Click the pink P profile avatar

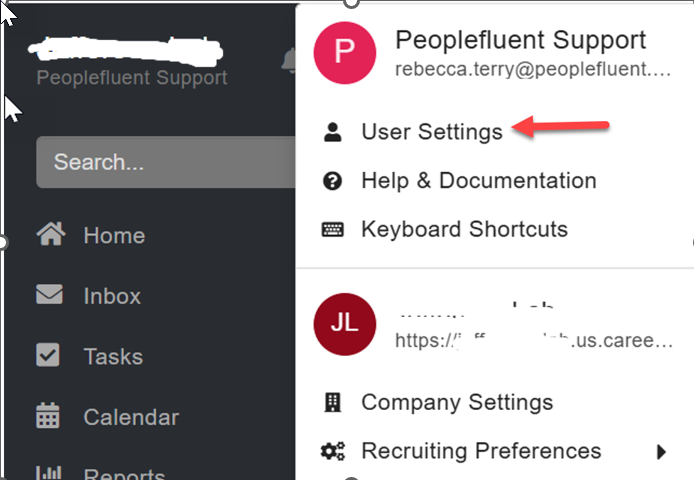point(345,53)
